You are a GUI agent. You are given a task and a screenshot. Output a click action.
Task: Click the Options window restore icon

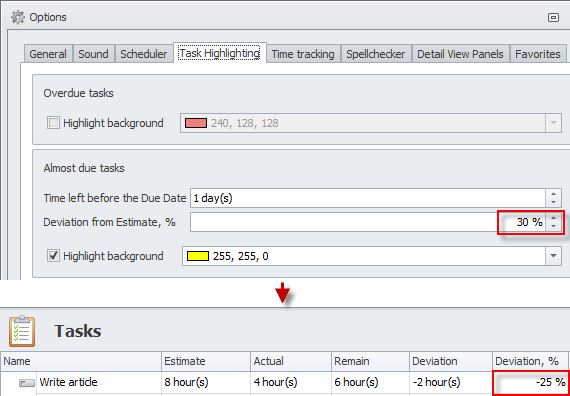553,17
